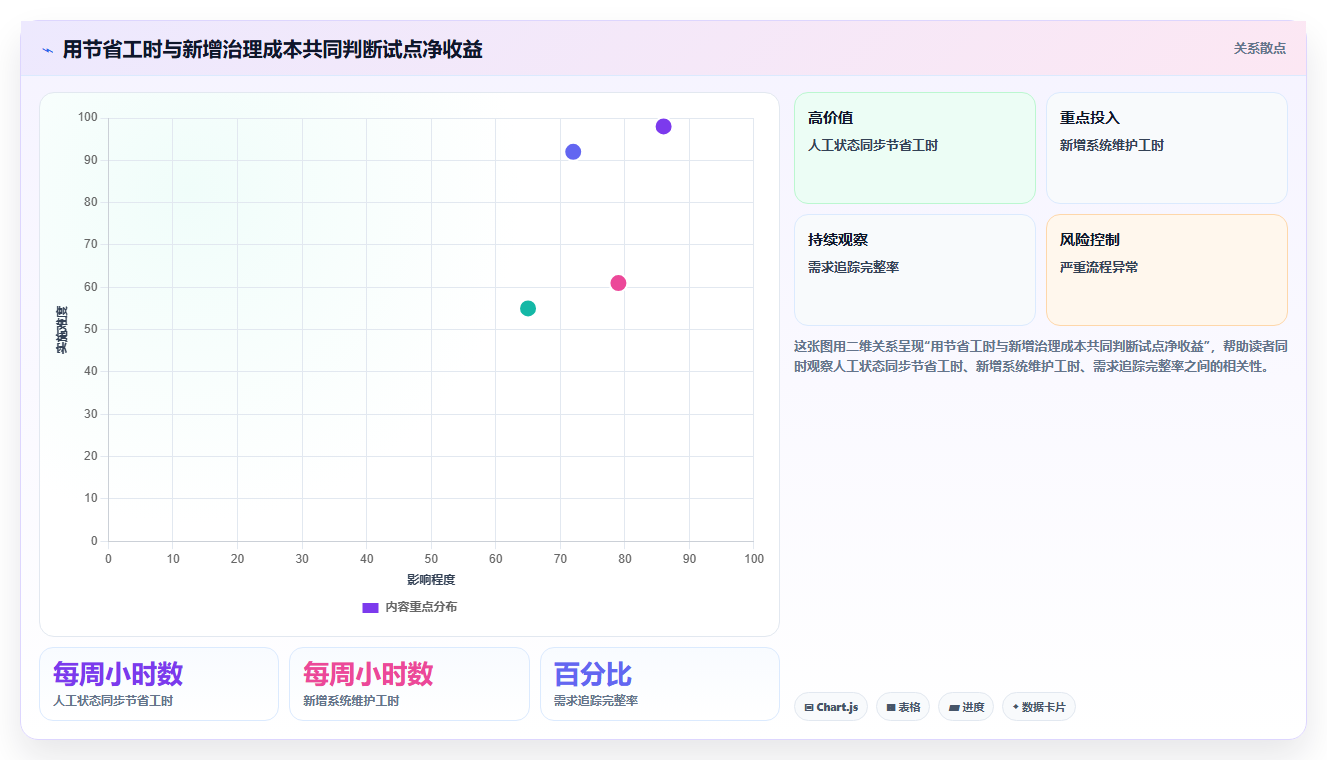Select the 表格 tag

[x=903, y=707]
